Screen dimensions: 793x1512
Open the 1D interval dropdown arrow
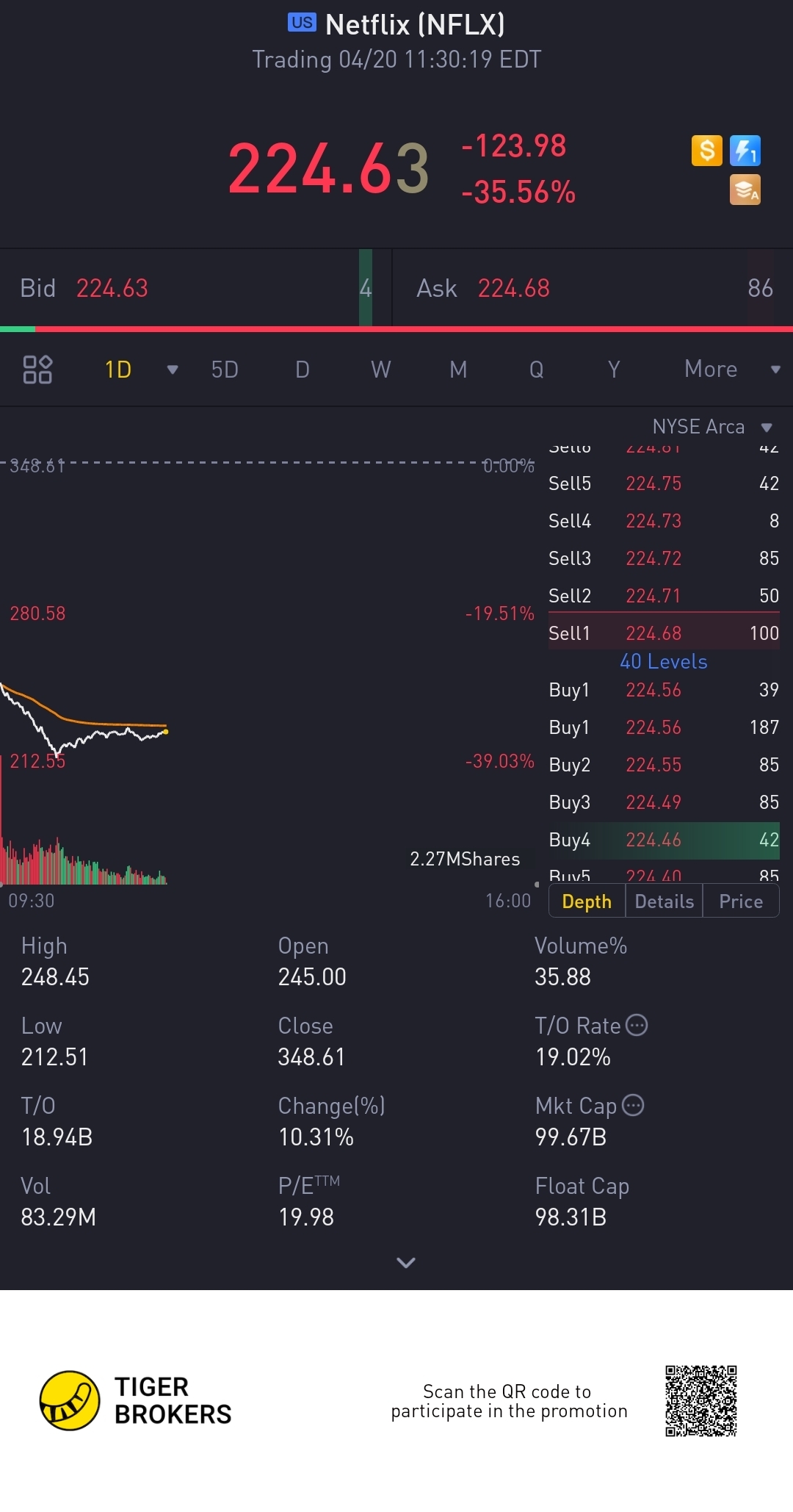tap(173, 370)
